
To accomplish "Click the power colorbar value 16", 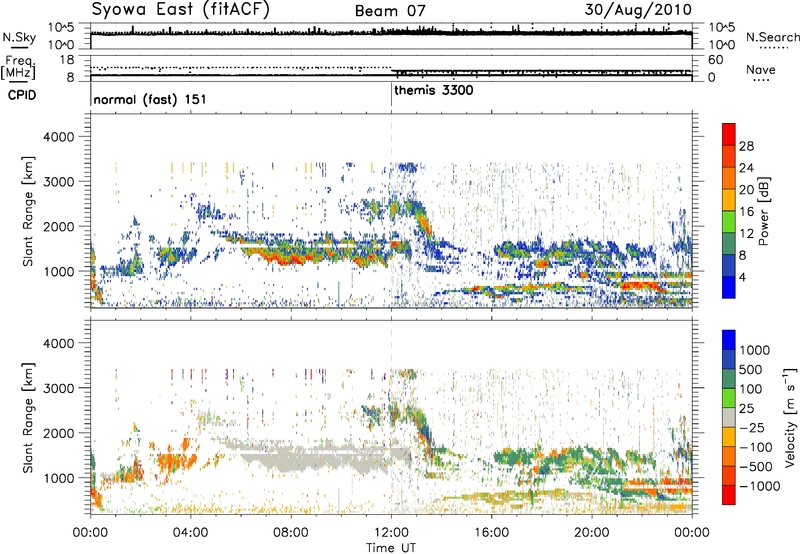I will pyautogui.click(x=746, y=211).
